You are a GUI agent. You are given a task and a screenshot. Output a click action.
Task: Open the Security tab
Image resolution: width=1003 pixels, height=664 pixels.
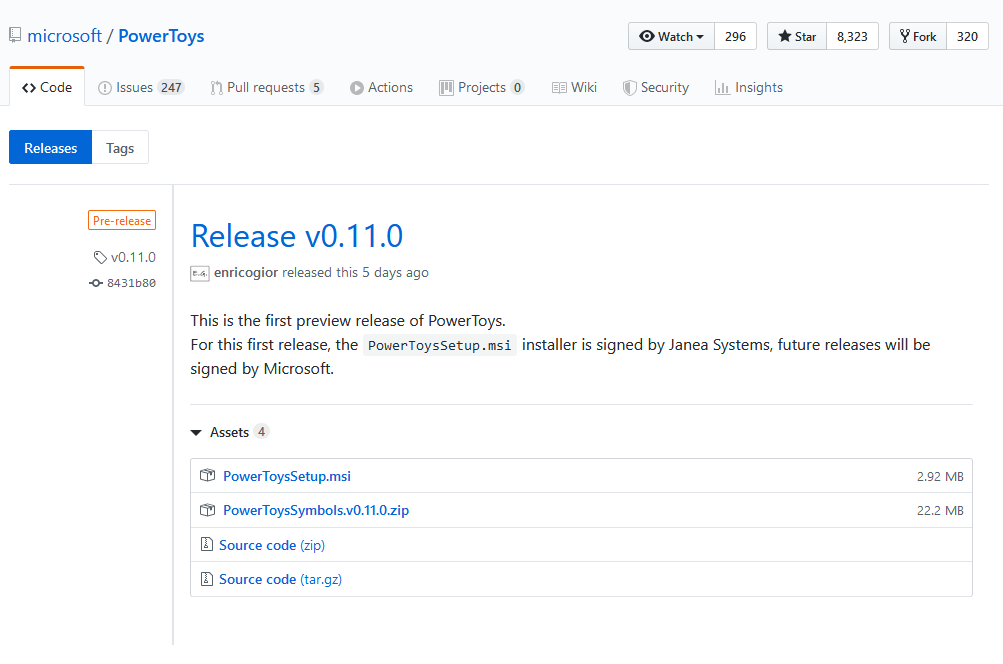[x=656, y=88]
